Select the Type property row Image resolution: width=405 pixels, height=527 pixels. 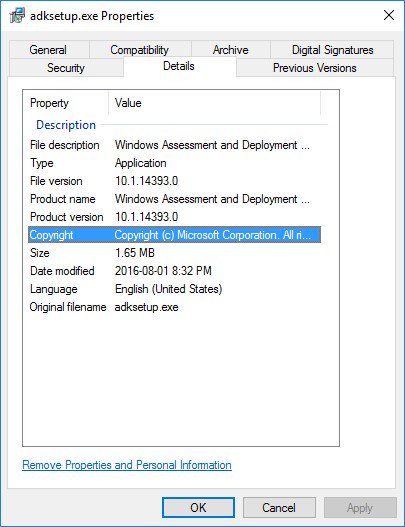[x=174, y=163]
